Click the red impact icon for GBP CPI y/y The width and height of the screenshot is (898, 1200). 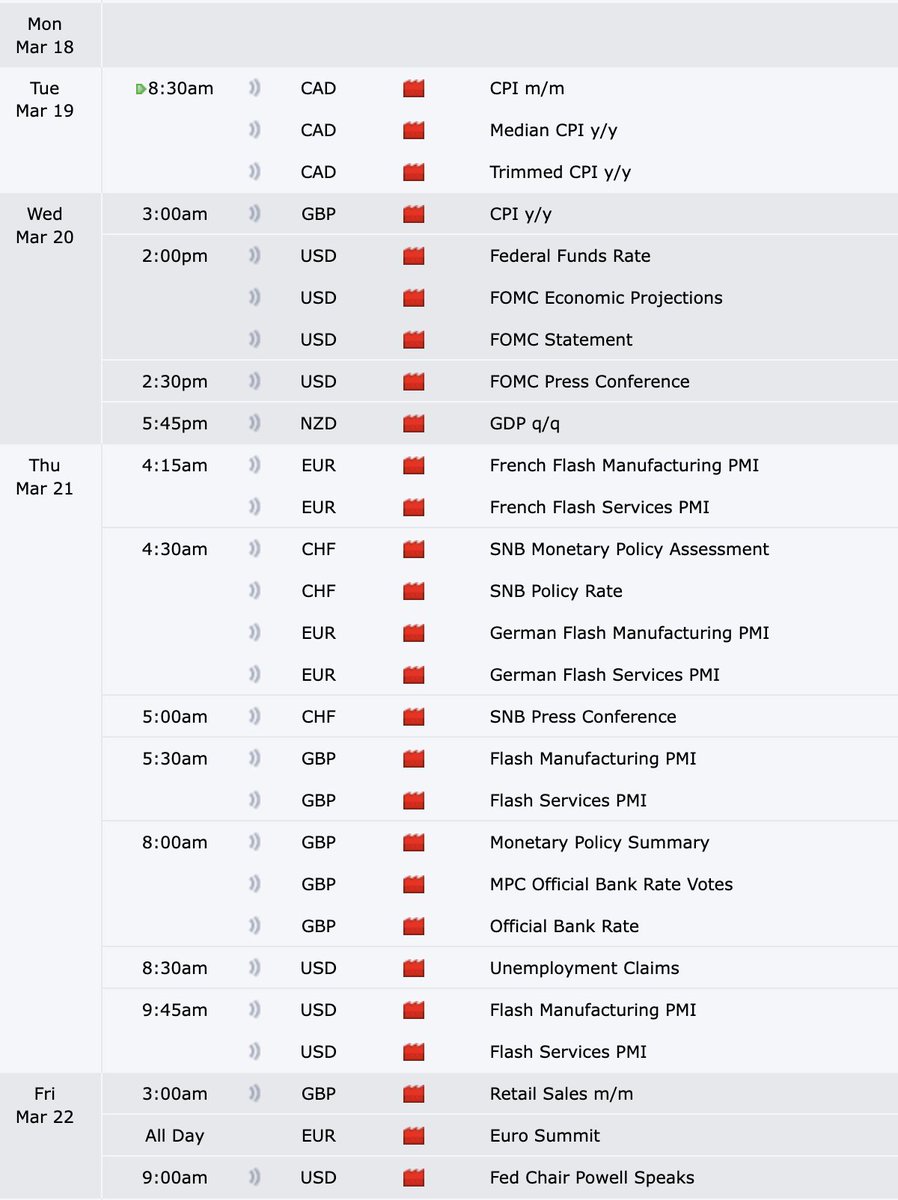[x=414, y=214]
